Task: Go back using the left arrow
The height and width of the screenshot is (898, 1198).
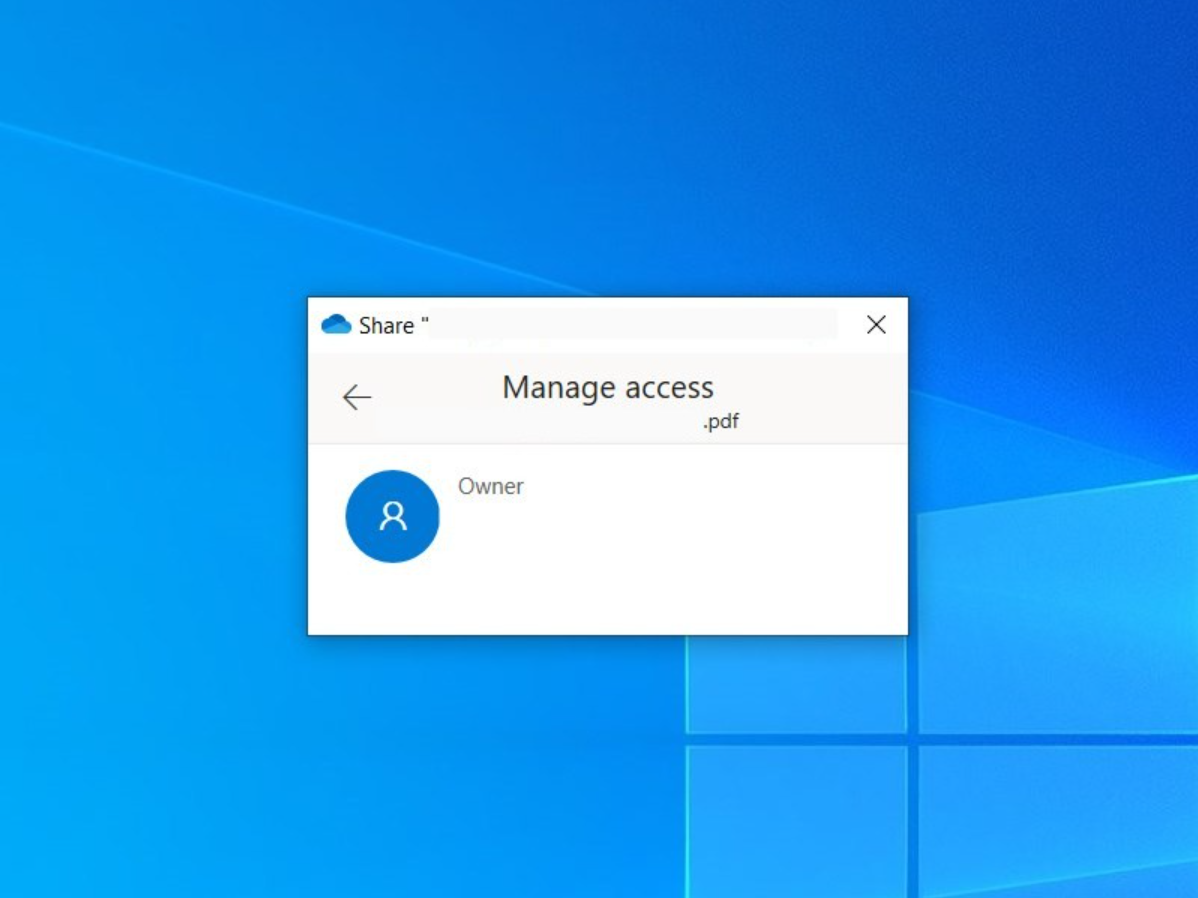Action: point(357,397)
